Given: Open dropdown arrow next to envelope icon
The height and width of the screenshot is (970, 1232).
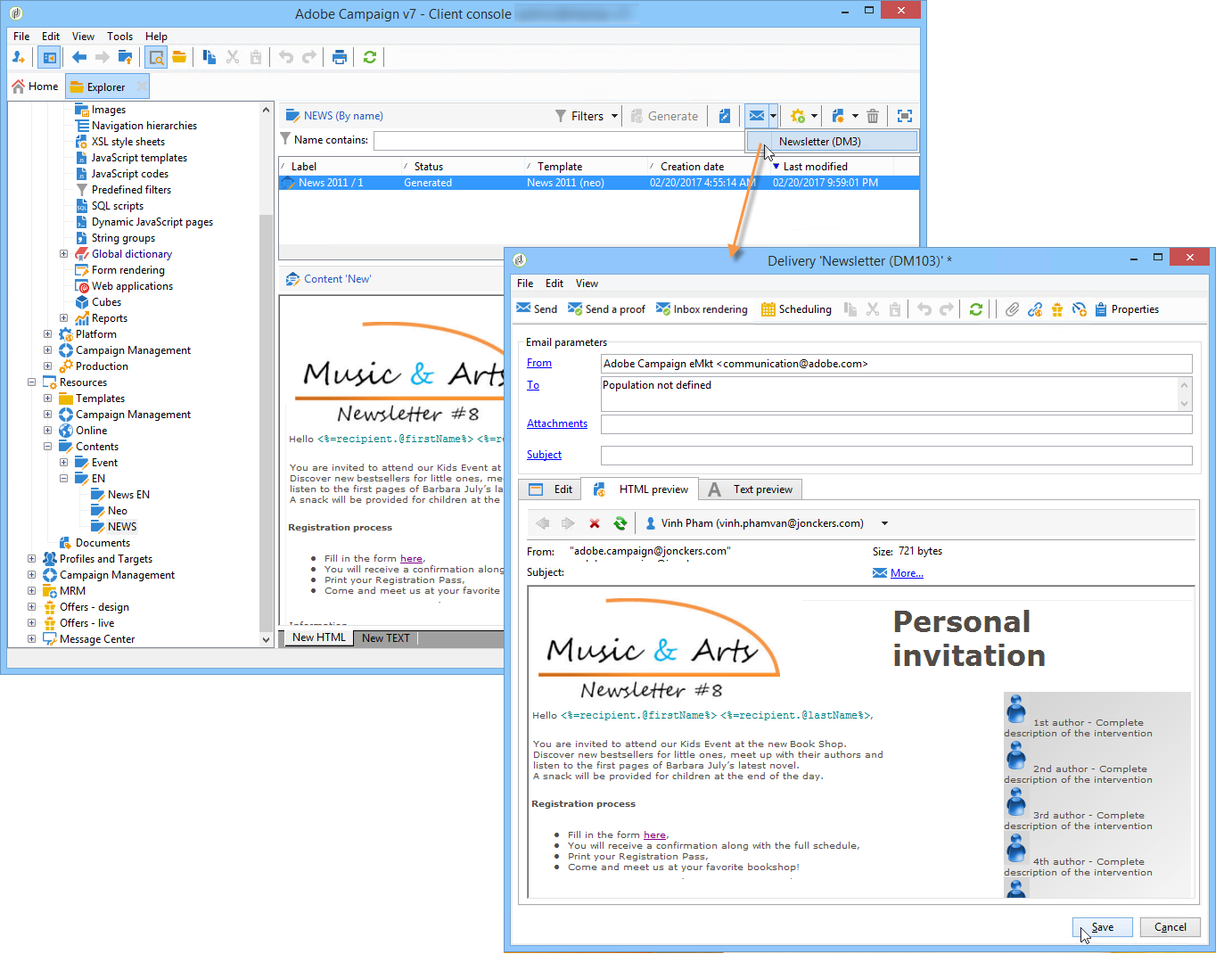Looking at the screenshot, I should [x=773, y=116].
